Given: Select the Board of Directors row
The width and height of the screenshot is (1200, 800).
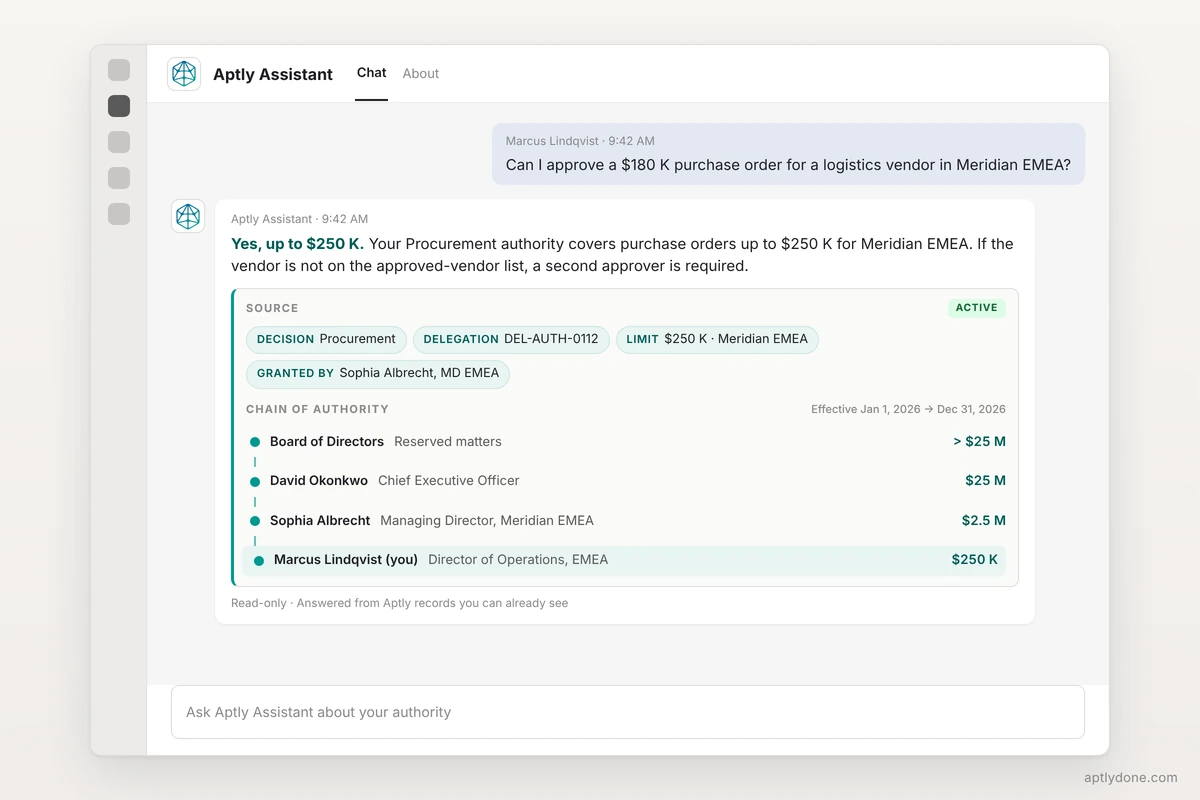Looking at the screenshot, I should point(626,441).
